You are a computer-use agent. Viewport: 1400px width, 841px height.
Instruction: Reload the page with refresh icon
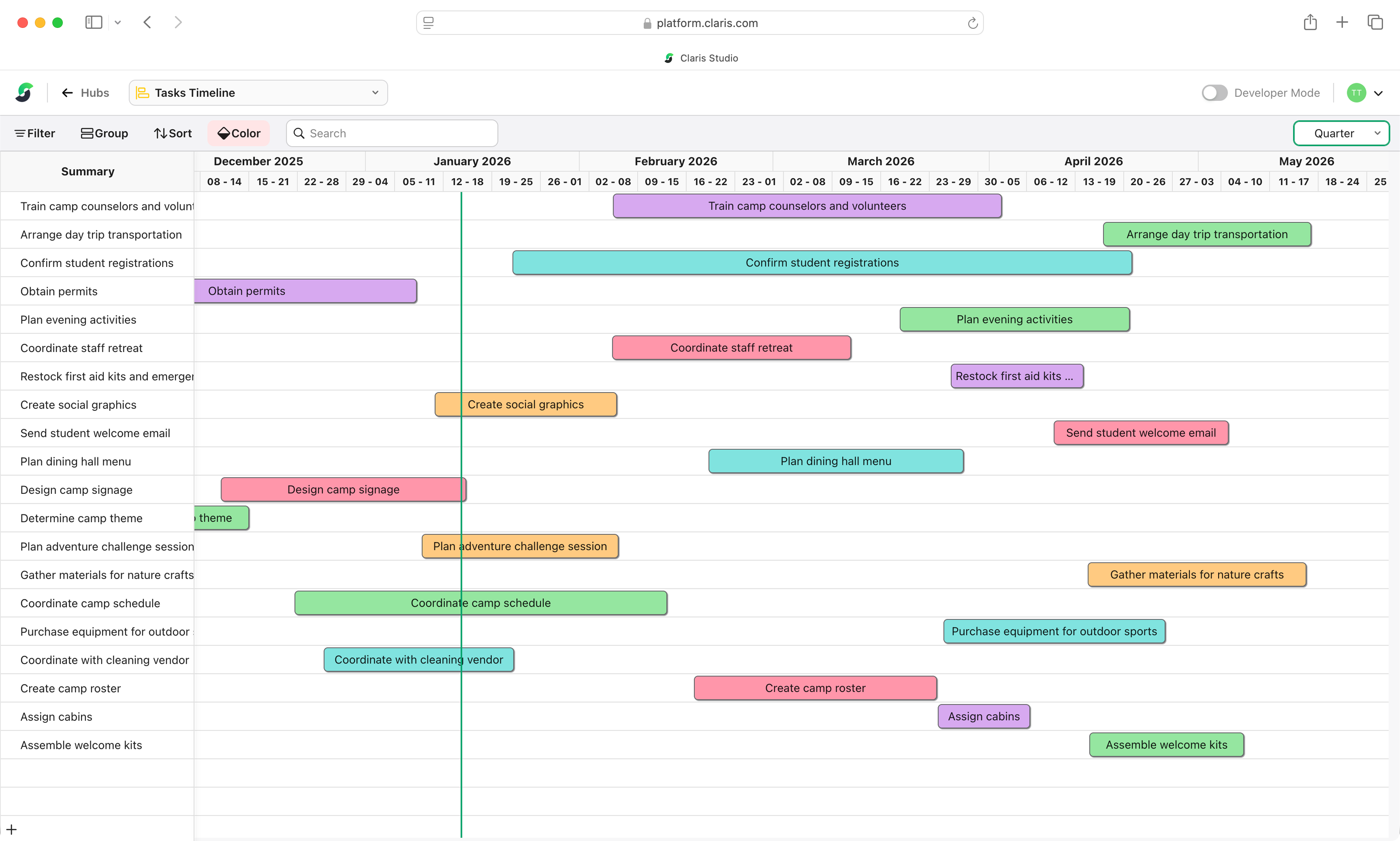(972, 23)
